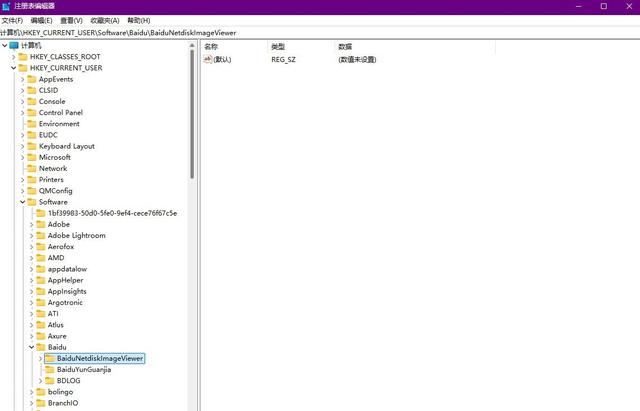Expand the Microsoft key arrow
Image resolution: width=640 pixels, height=411 pixels.
pyautogui.click(x=22, y=158)
